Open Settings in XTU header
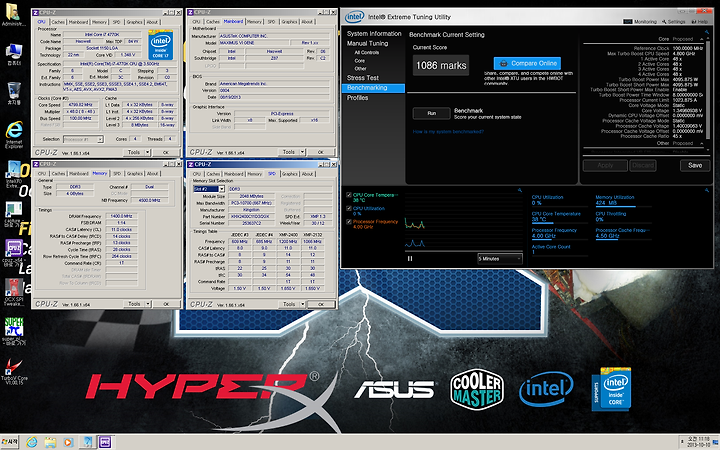Screen dimensions: 720x450 [673, 21]
